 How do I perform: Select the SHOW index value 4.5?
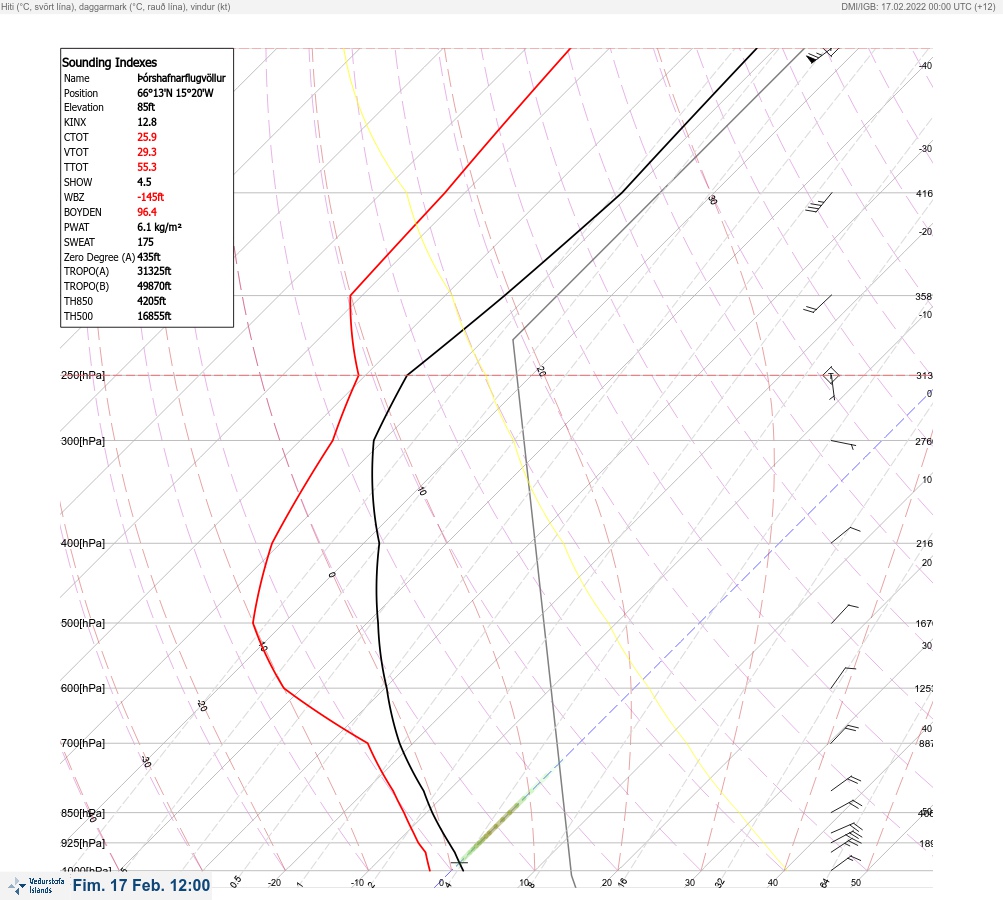[144, 182]
